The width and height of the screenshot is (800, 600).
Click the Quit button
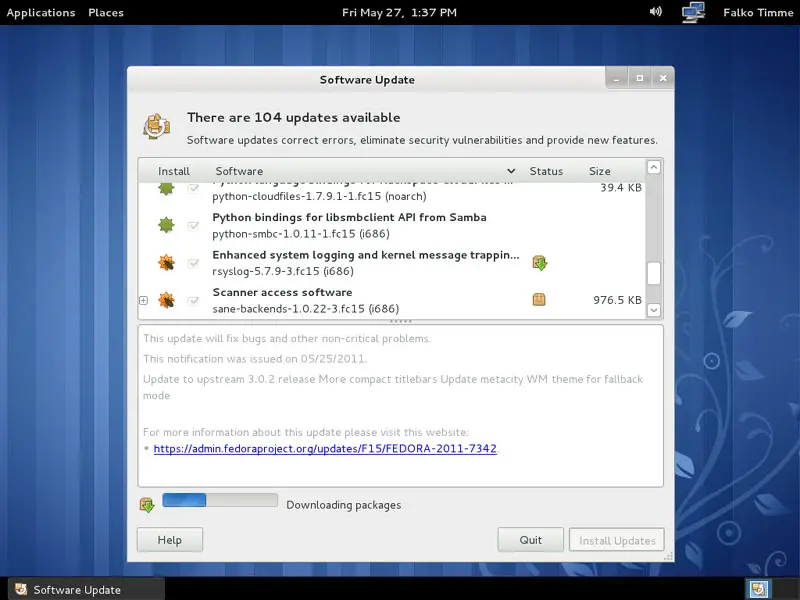[x=531, y=540]
